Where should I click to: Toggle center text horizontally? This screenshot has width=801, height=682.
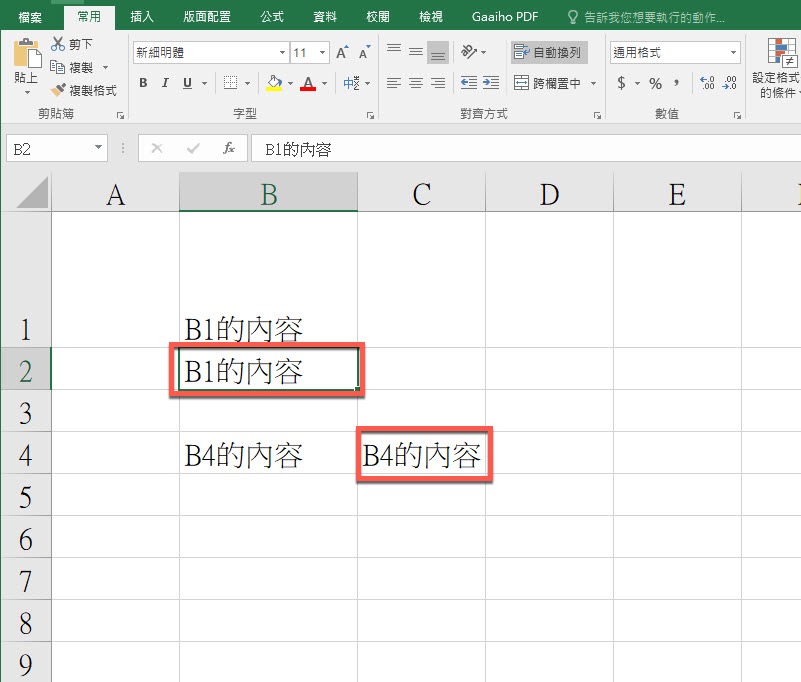click(x=416, y=83)
